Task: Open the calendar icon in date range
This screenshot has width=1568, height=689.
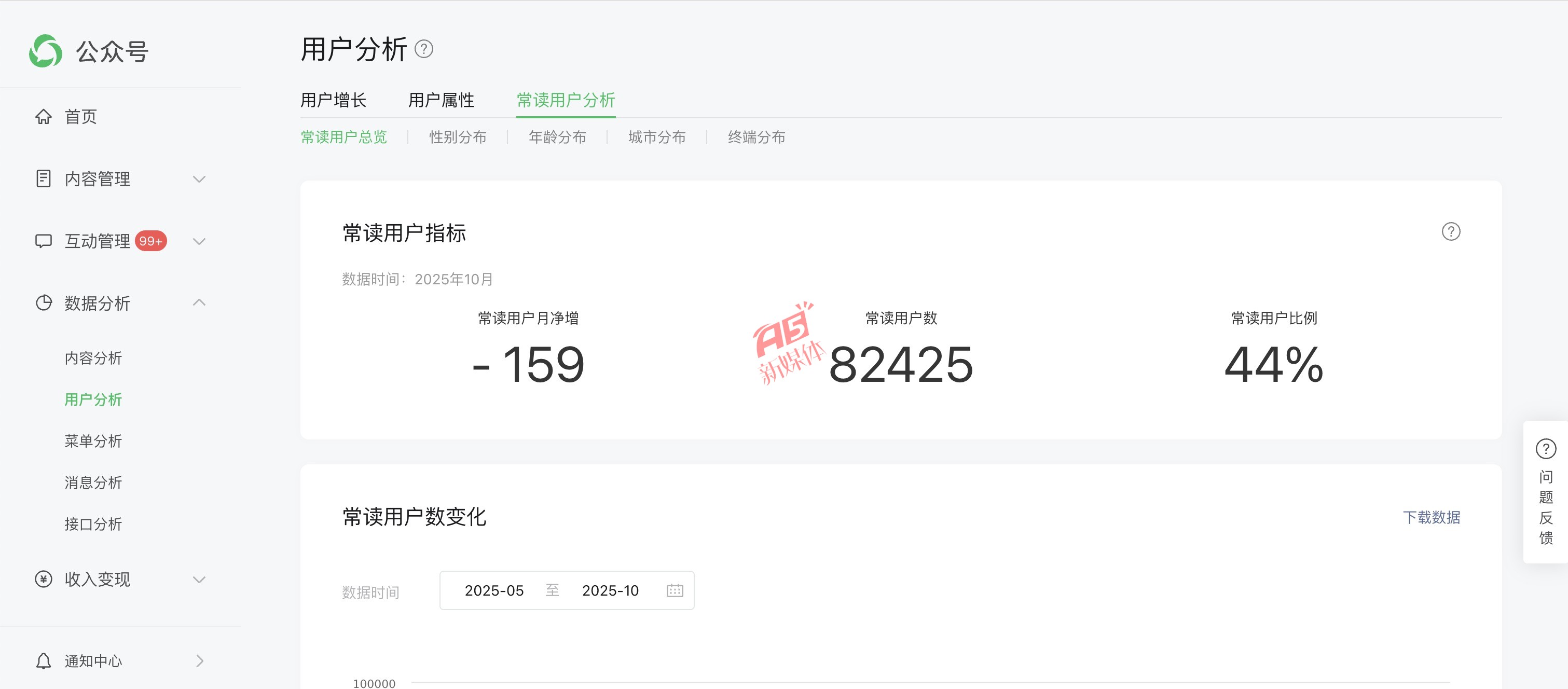Action: [x=675, y=590]
